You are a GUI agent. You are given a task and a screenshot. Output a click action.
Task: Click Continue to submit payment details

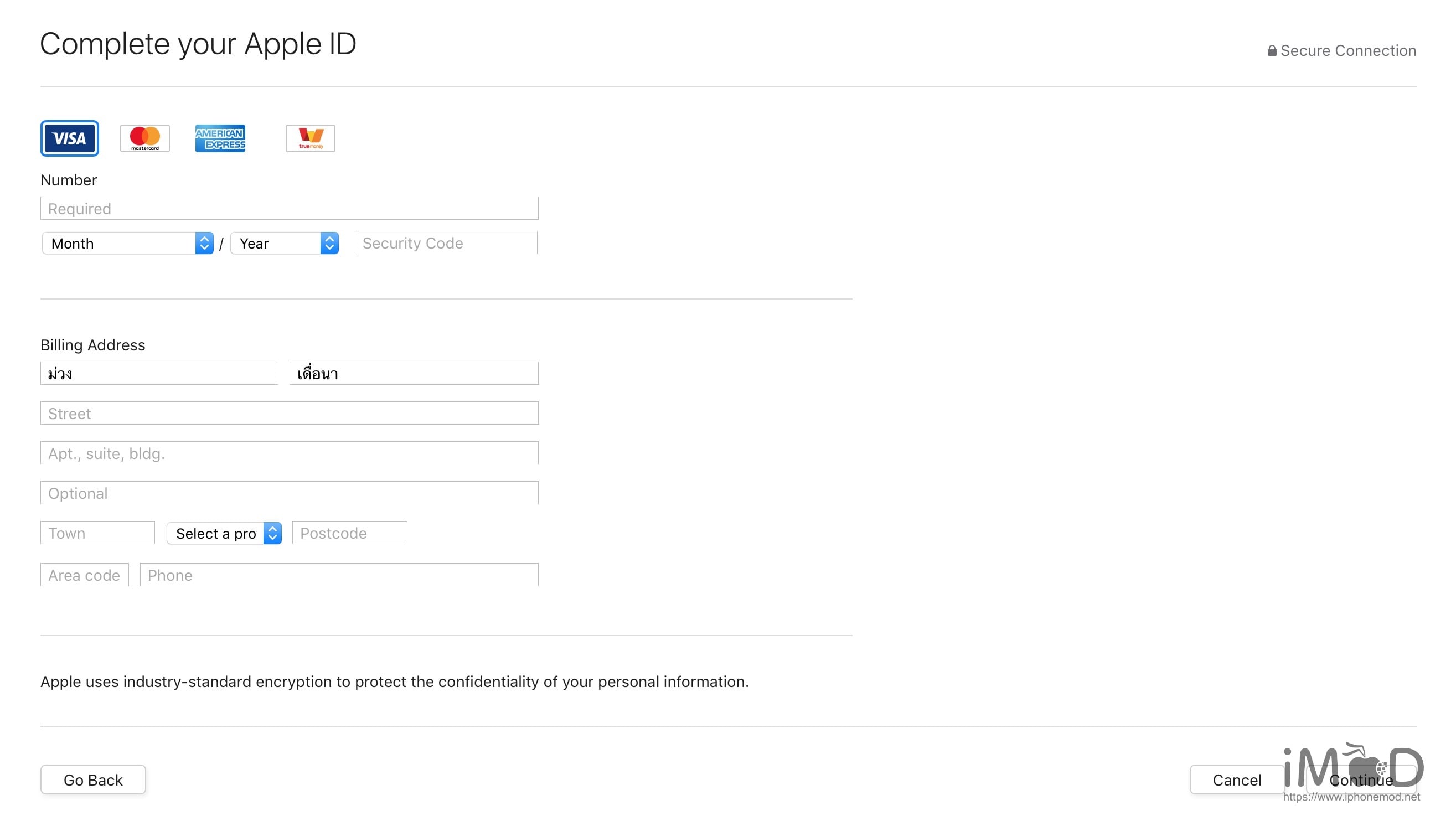point(1361,780)
